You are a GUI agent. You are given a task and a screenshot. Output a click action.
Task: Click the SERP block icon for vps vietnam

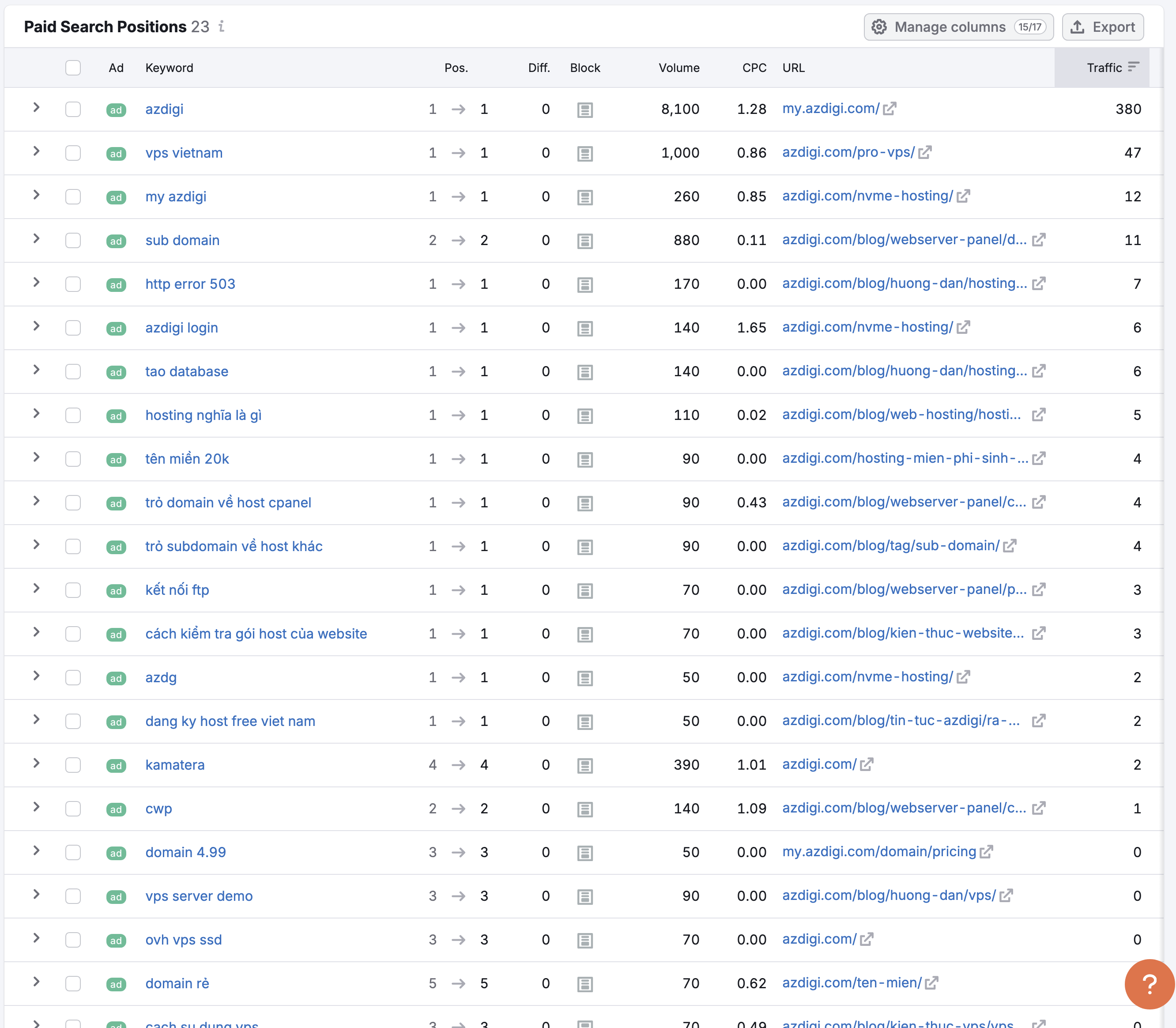(585, 153)
